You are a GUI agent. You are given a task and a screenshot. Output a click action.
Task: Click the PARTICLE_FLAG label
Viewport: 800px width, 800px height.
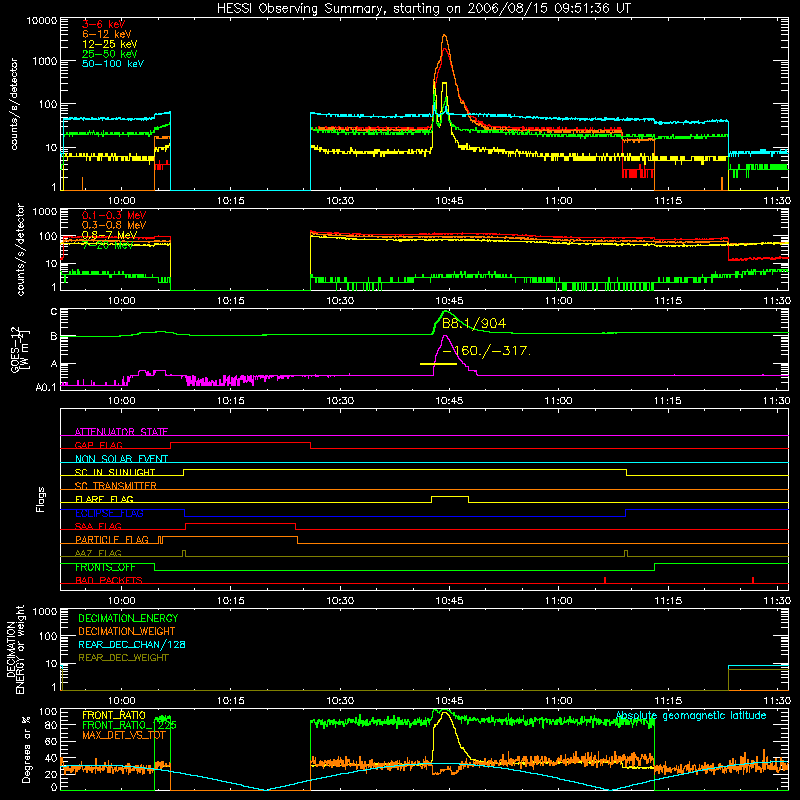(x=112, y=540)
